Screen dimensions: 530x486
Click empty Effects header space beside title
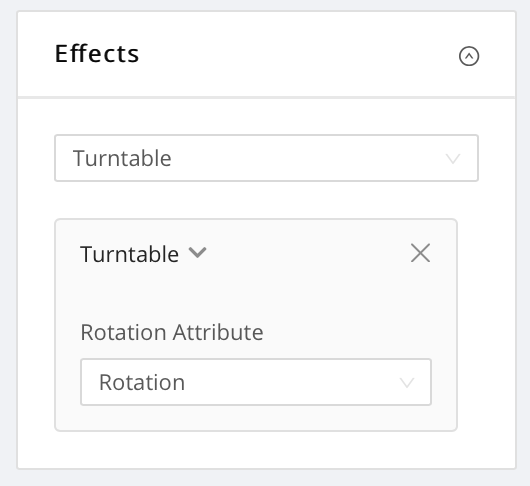(x=297, y=54)
